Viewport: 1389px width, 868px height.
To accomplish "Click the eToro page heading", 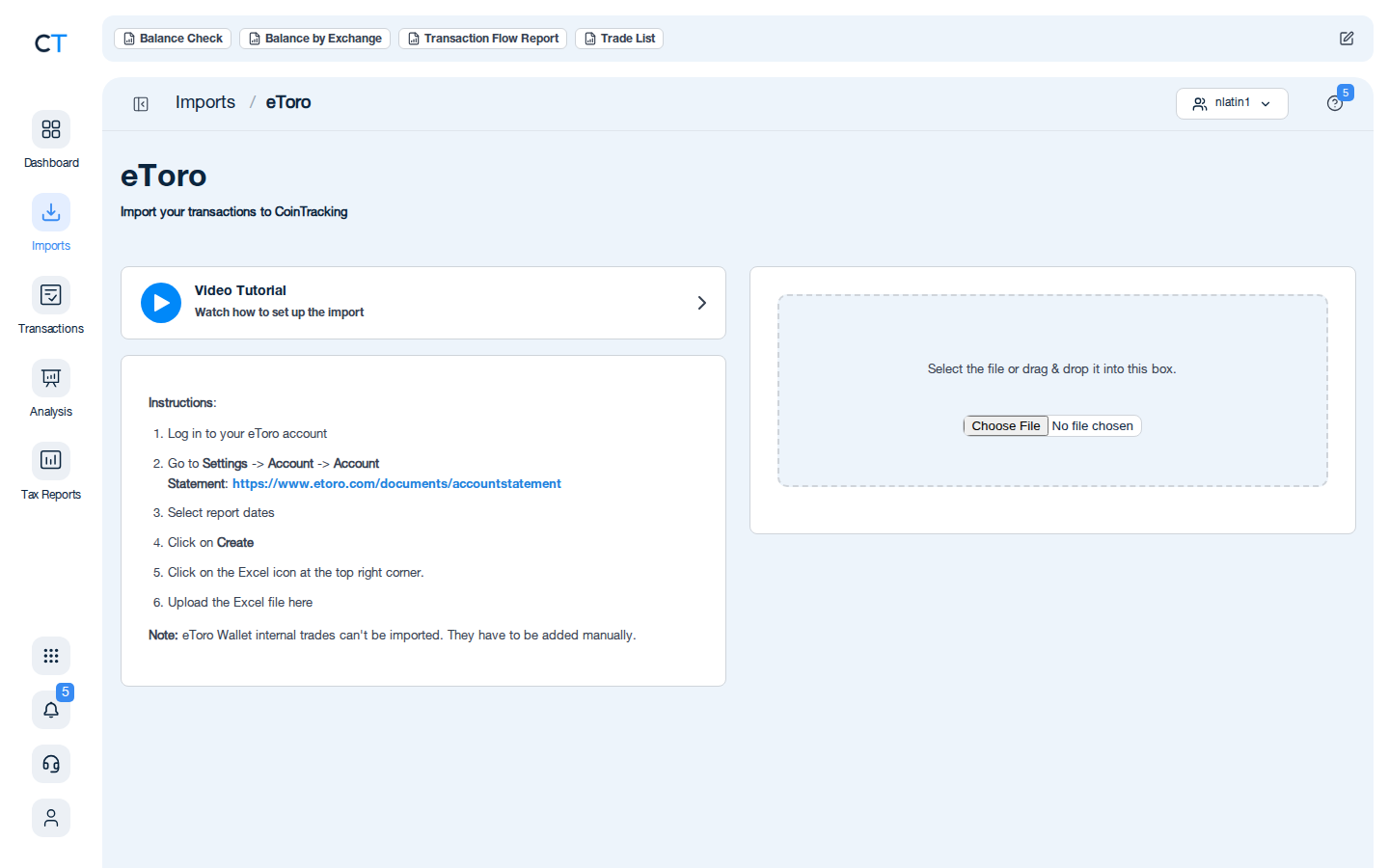I will tap(163, 176).
